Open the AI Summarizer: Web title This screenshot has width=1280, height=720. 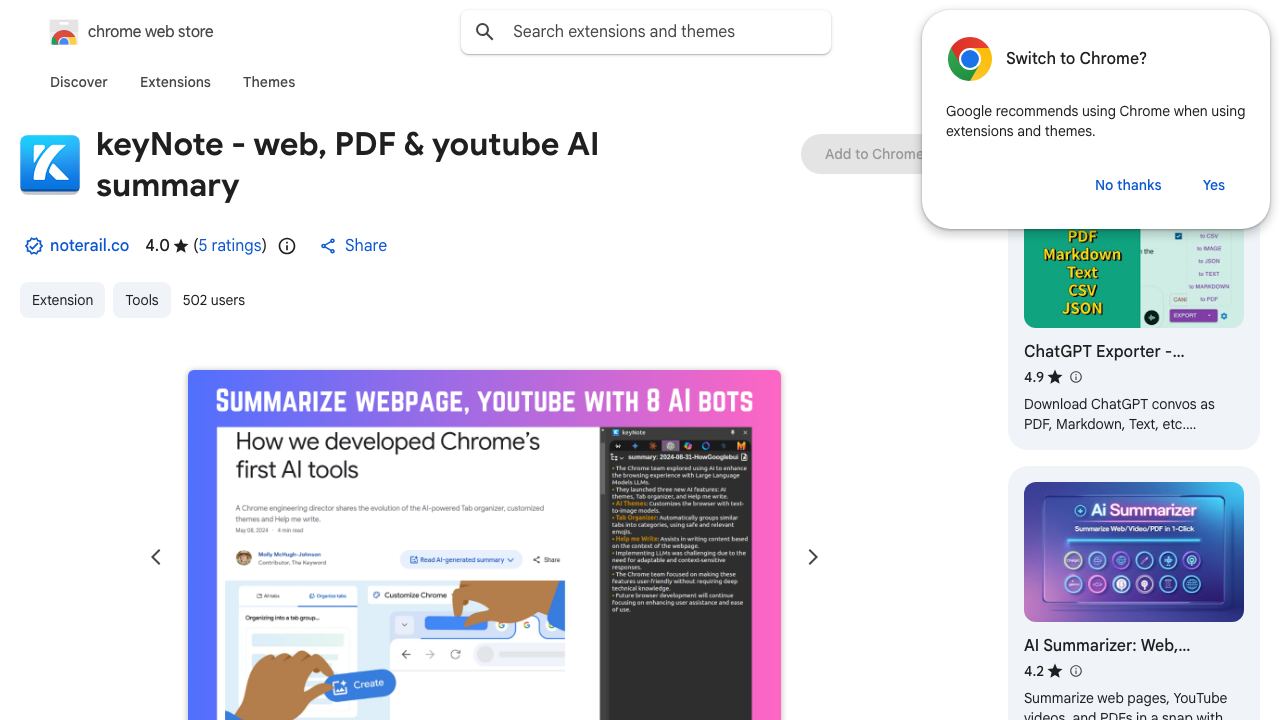pyautogui.click(x=1107, y=645)
